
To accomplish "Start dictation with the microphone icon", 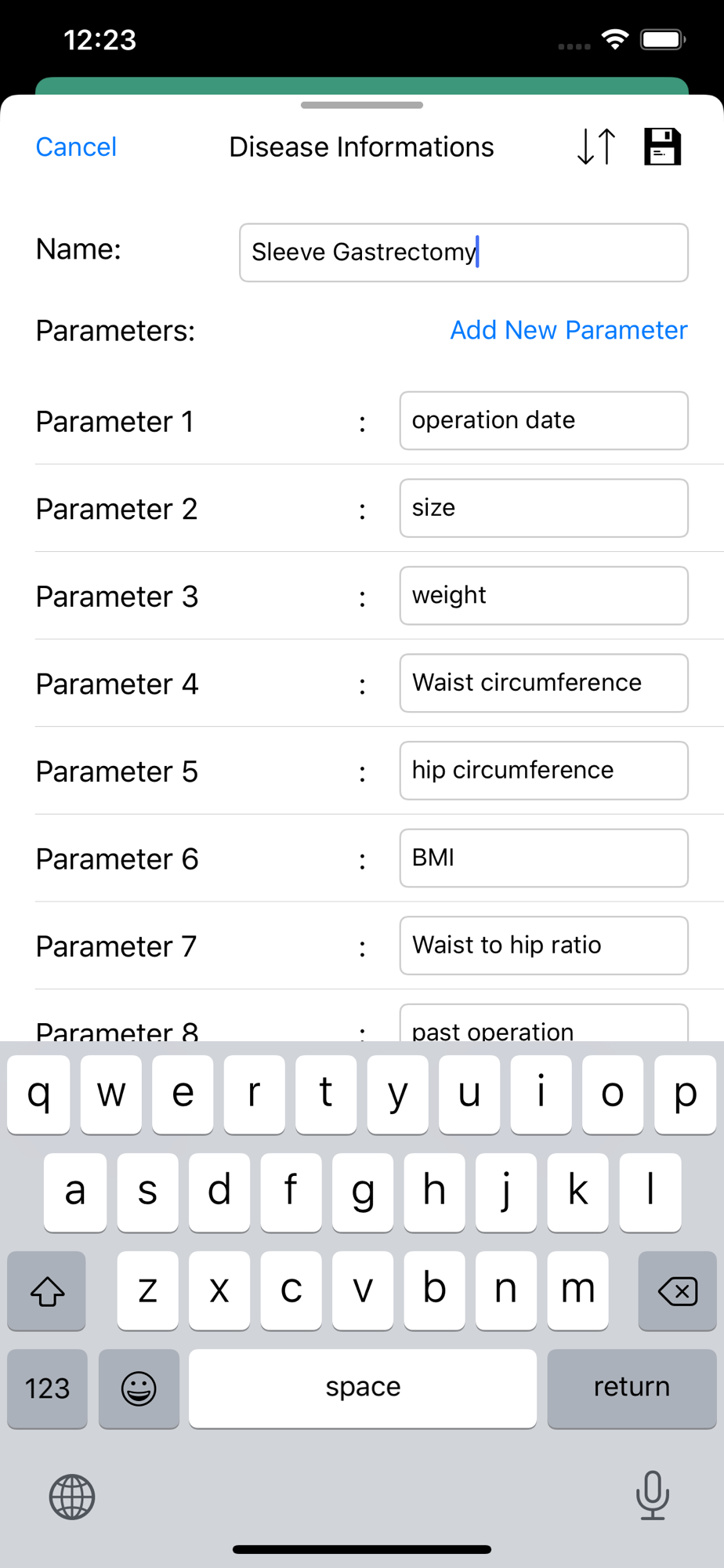I will pos(652,1495).
